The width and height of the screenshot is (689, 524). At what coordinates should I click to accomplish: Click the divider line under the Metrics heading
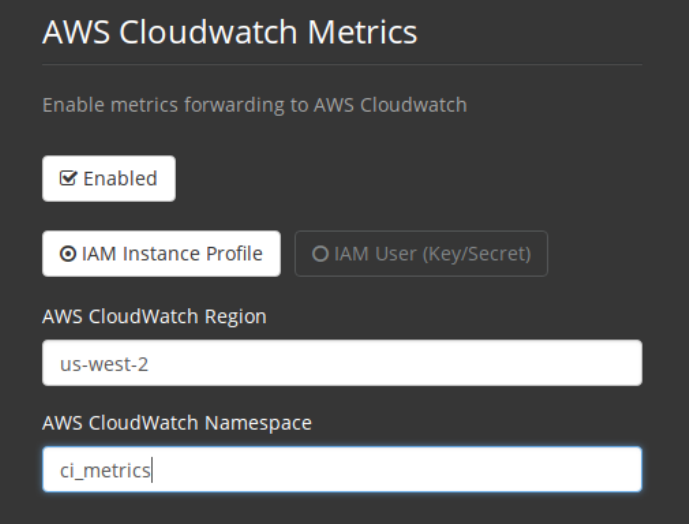click(x=341, y=65)
